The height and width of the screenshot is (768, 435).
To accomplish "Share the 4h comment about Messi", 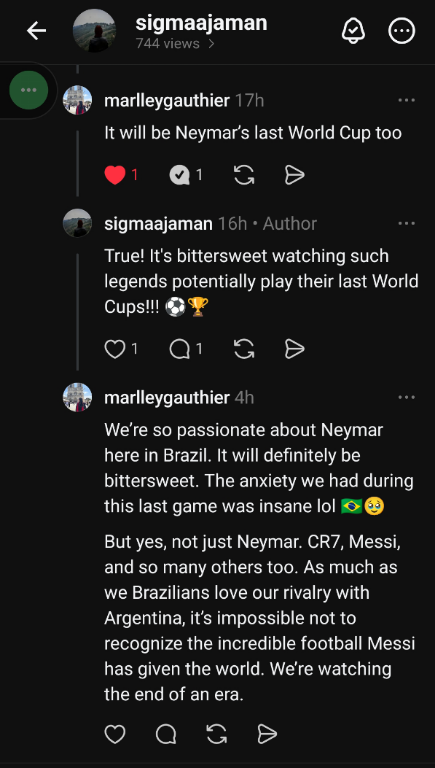I will (267, 734).
